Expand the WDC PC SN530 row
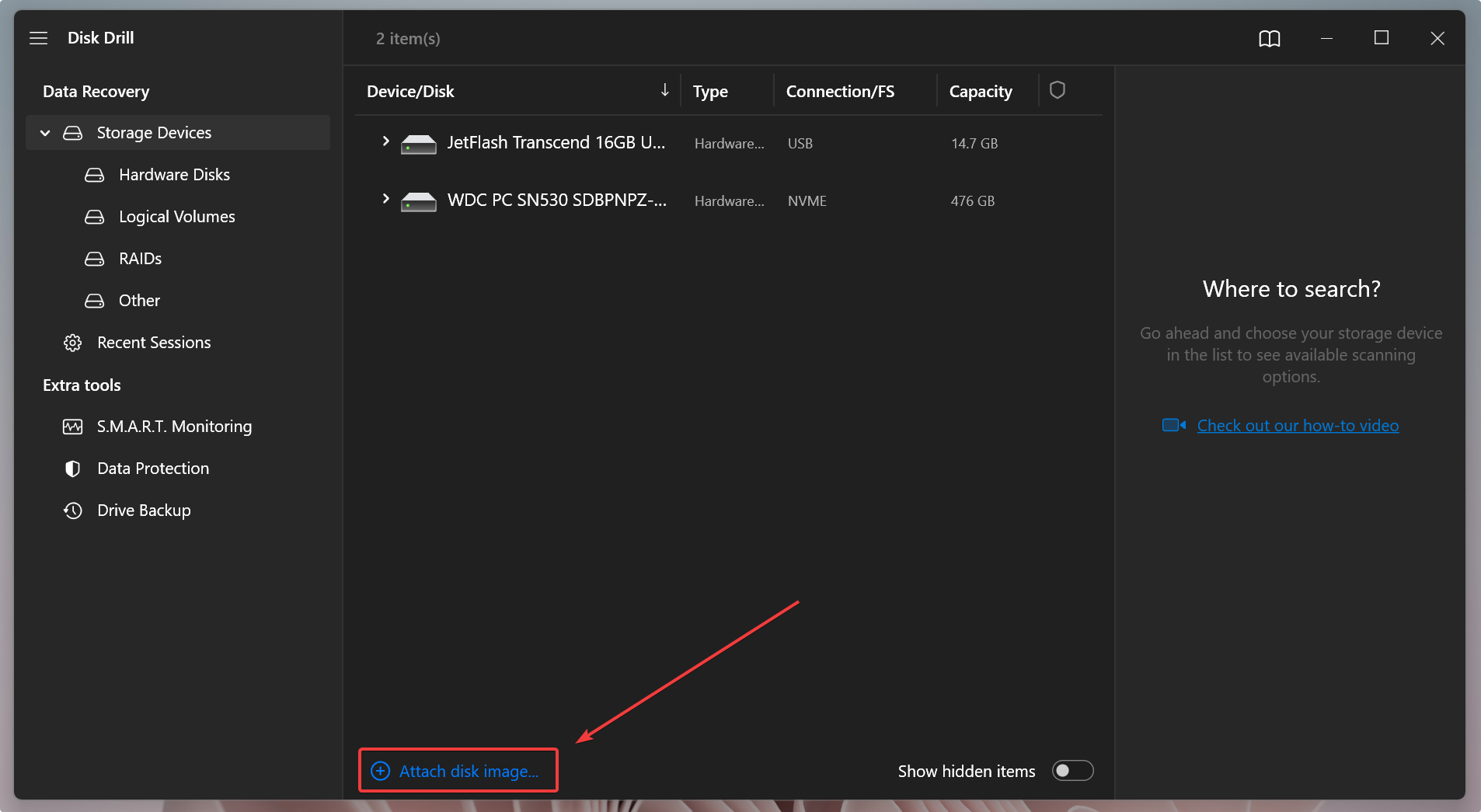This screenshot has width=1481, height=812. 385,199
